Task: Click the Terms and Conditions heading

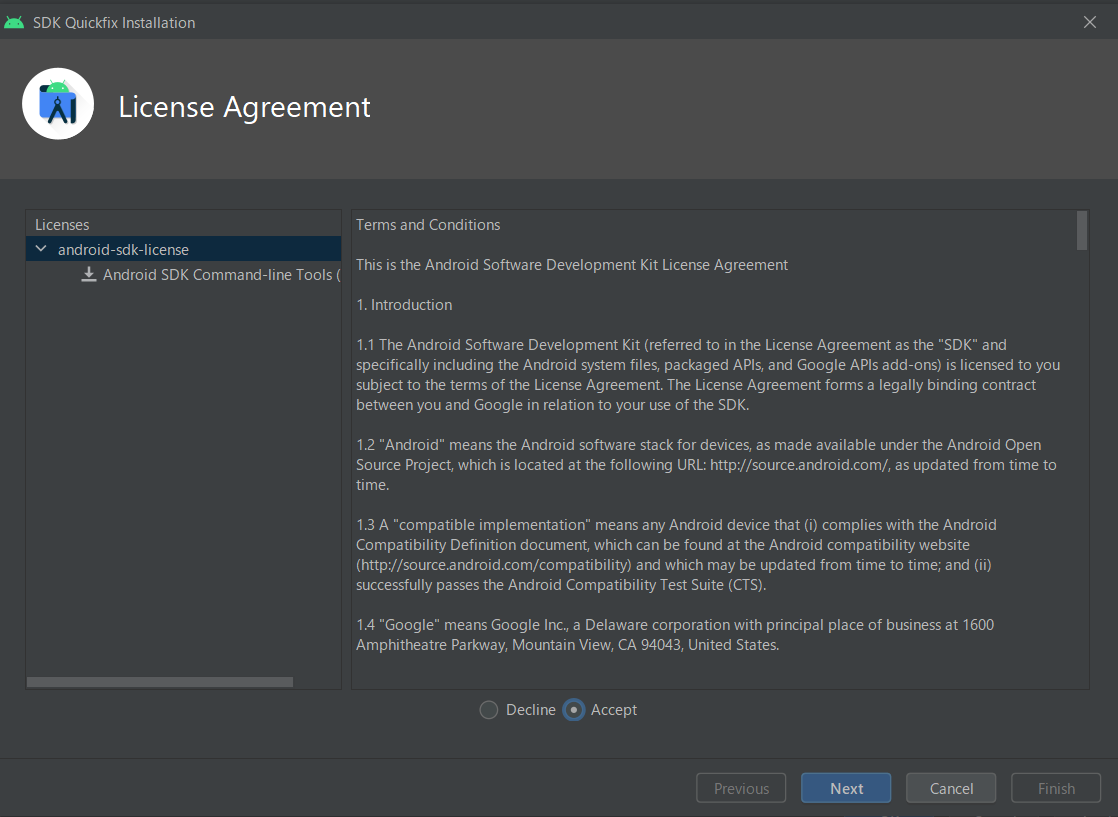Action: [428, 225]
